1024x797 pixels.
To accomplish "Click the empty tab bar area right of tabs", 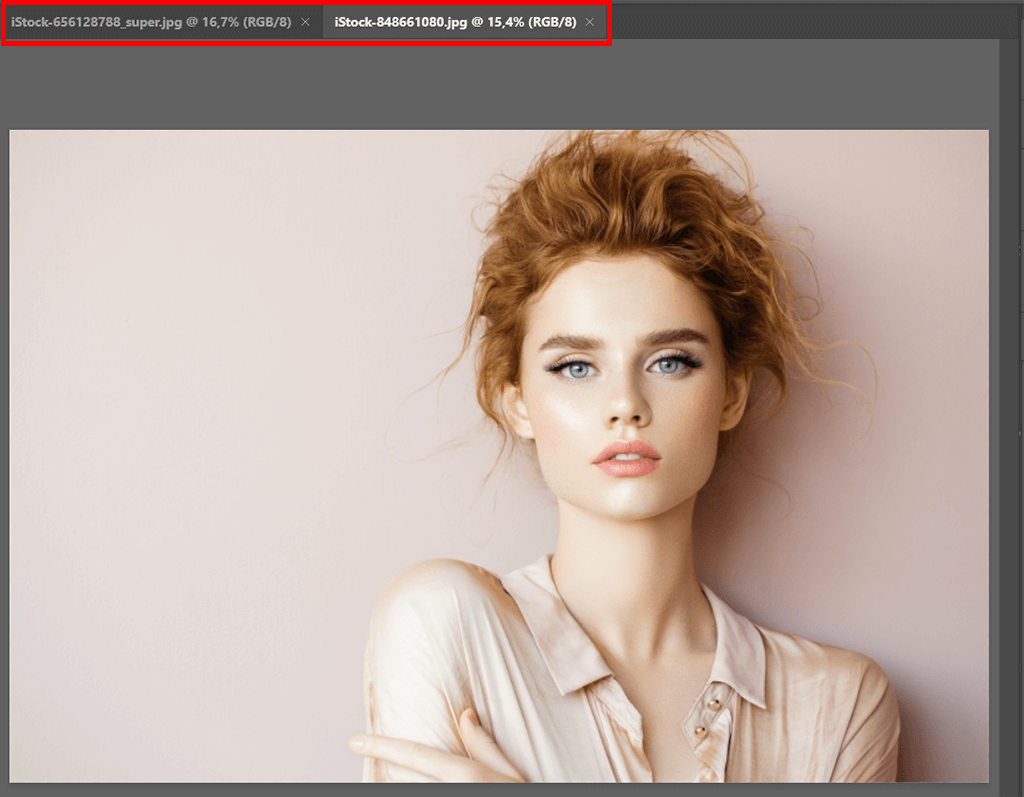I will pyautogui.click(x=800, y=22).
